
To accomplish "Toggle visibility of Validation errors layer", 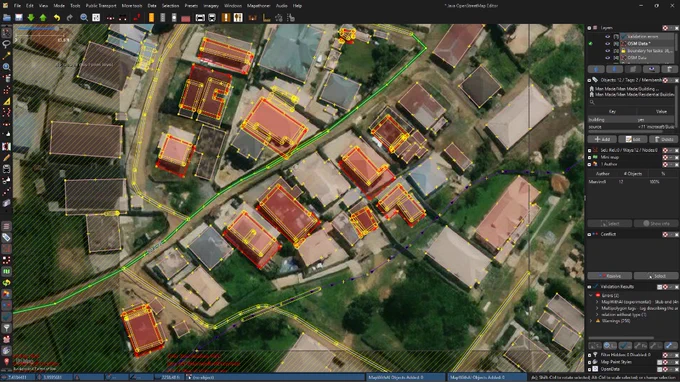I will (x=608, y=37).
